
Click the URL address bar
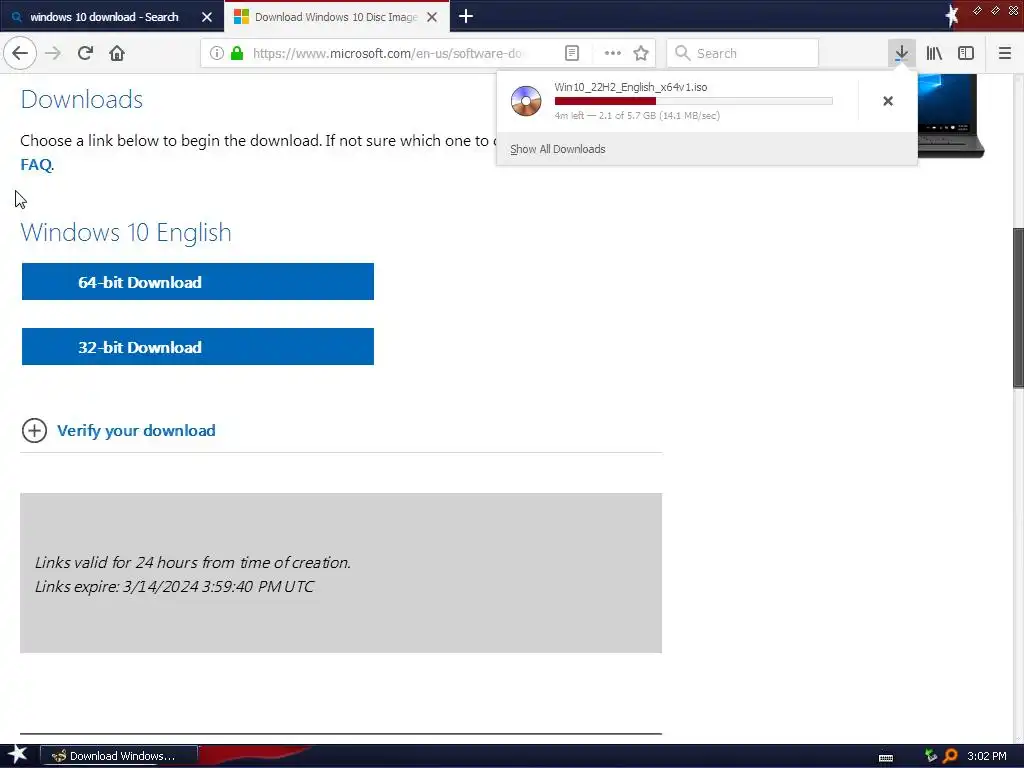(387, 53)
